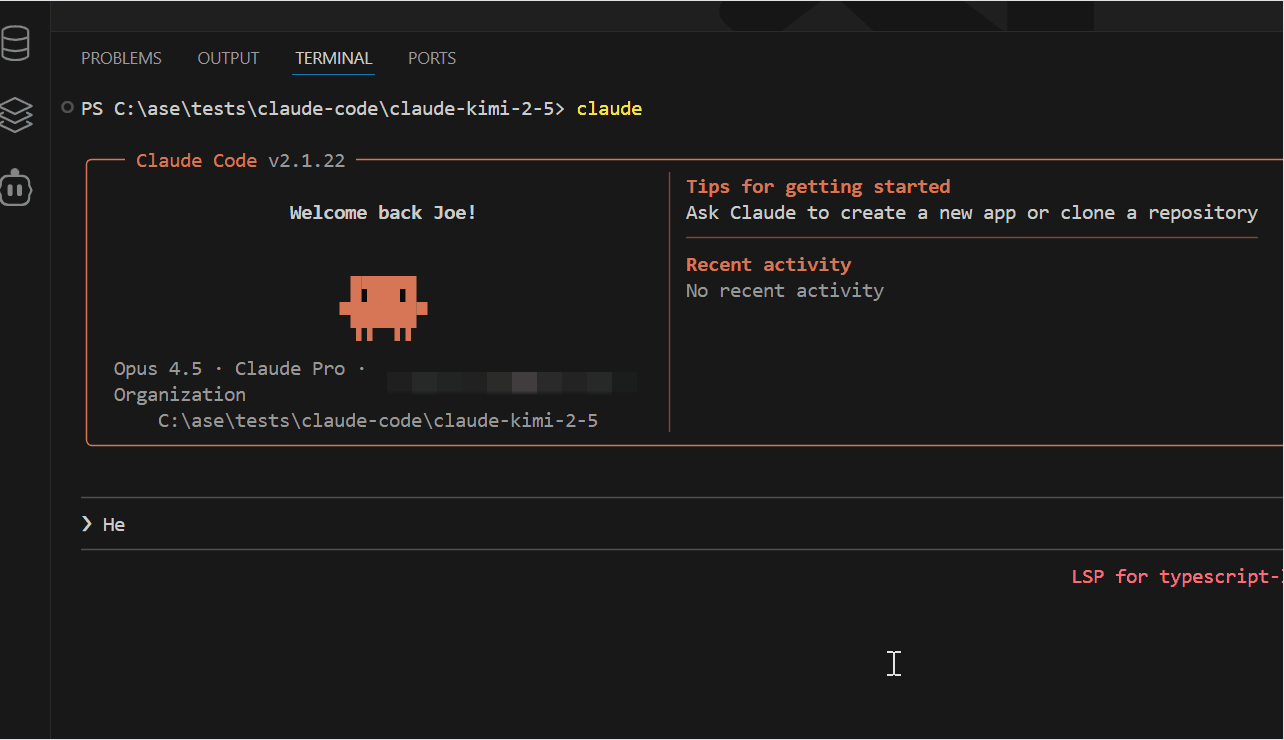The height and width of the screenshot is (740, 1284).
Task: Select the TERMINAL tab
Action: [333, 58]
